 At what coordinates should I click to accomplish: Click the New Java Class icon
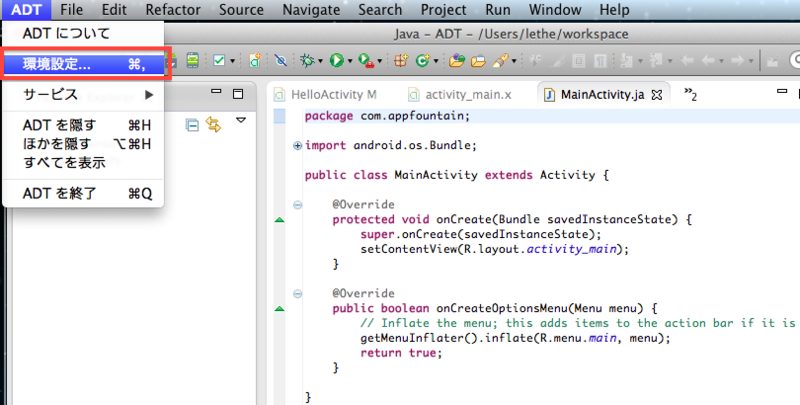coord(422,61)
